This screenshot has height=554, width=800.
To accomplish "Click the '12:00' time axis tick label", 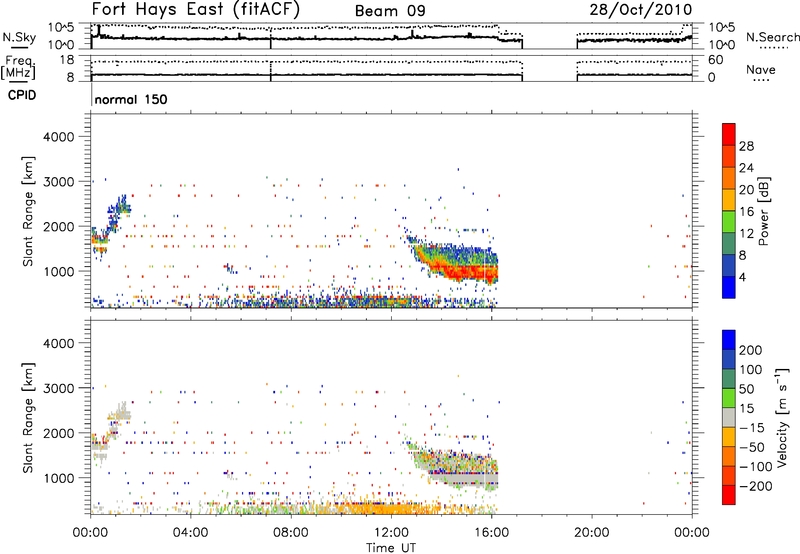I will (391, 533).
